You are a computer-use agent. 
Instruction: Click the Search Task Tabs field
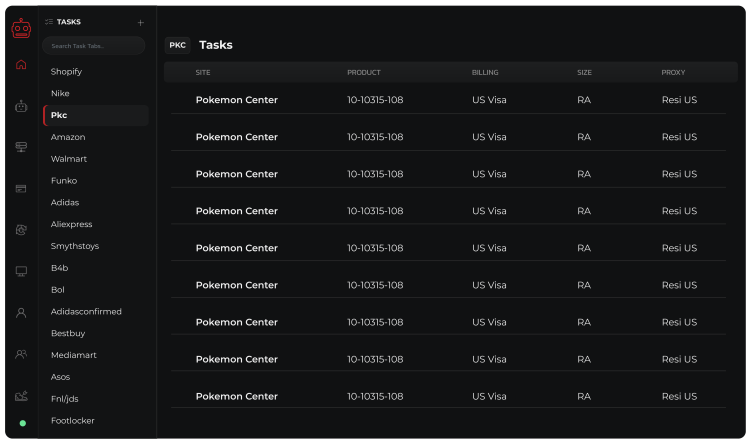point(93,46)
